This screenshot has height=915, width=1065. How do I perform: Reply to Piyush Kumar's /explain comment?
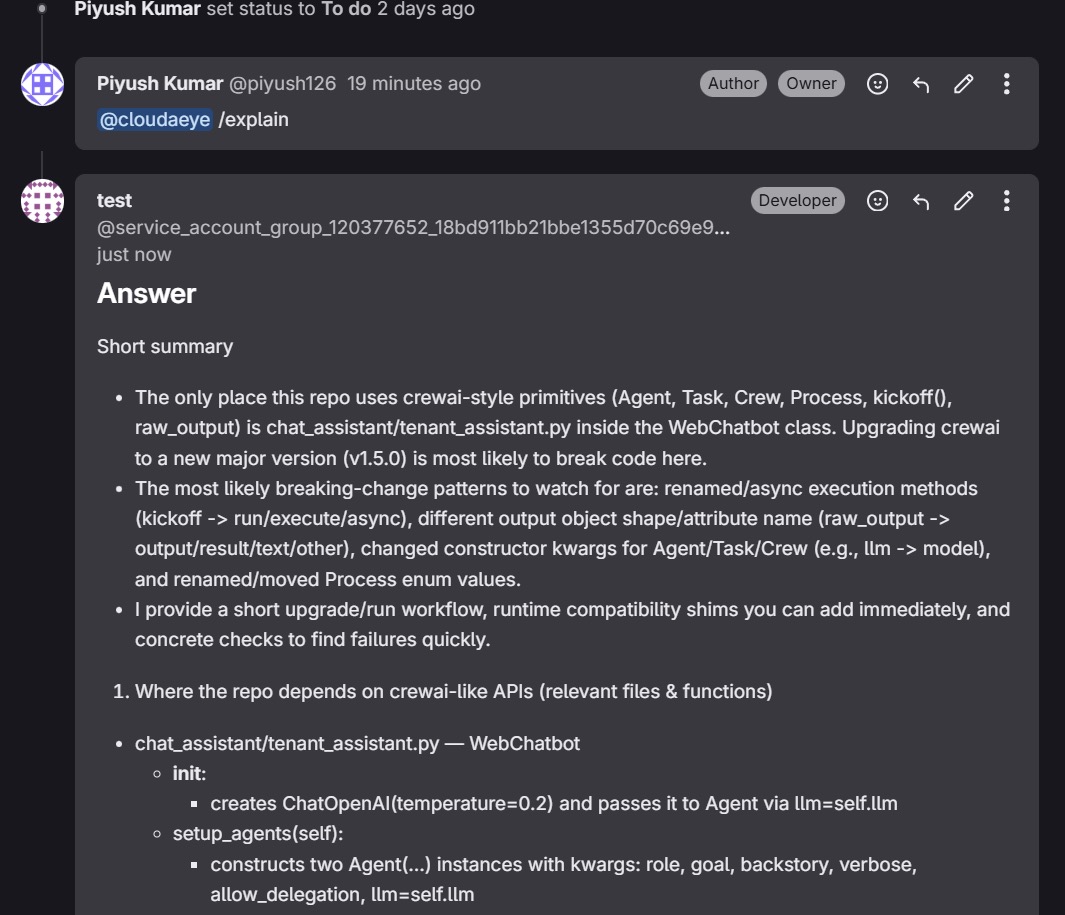921,84
